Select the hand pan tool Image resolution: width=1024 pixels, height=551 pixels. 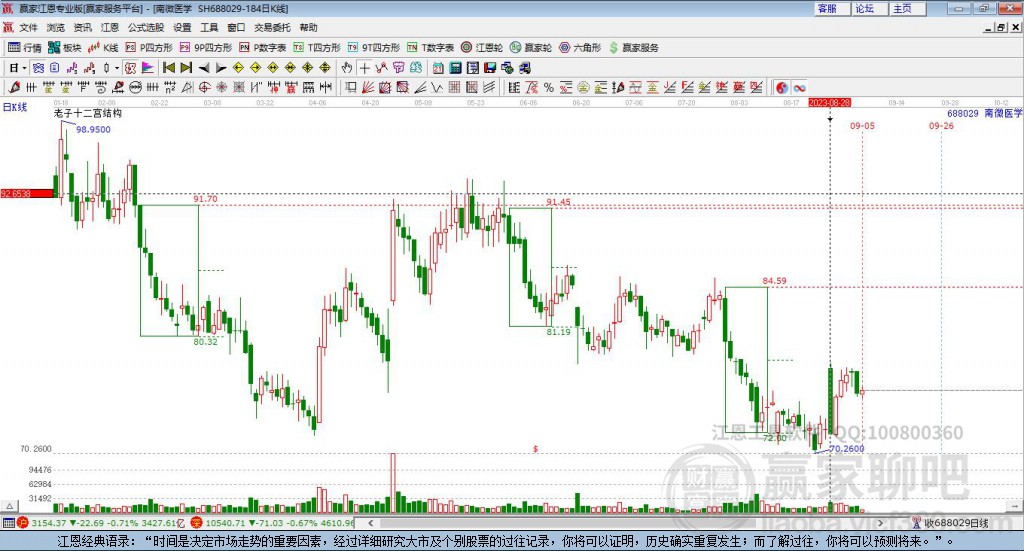[346, 68]
